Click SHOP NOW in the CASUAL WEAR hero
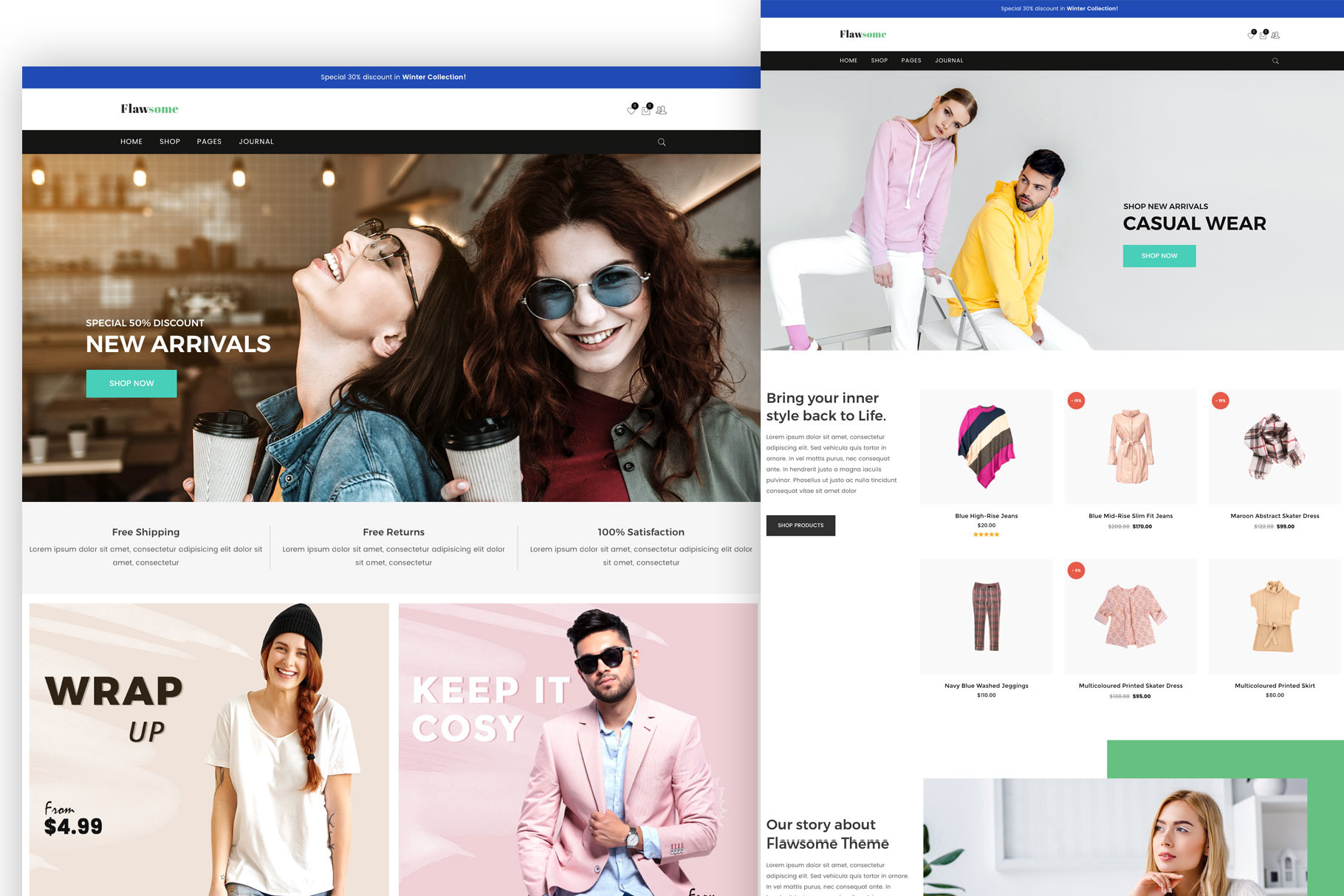Screen dimensions: 1344x896 click(1159, 255)
